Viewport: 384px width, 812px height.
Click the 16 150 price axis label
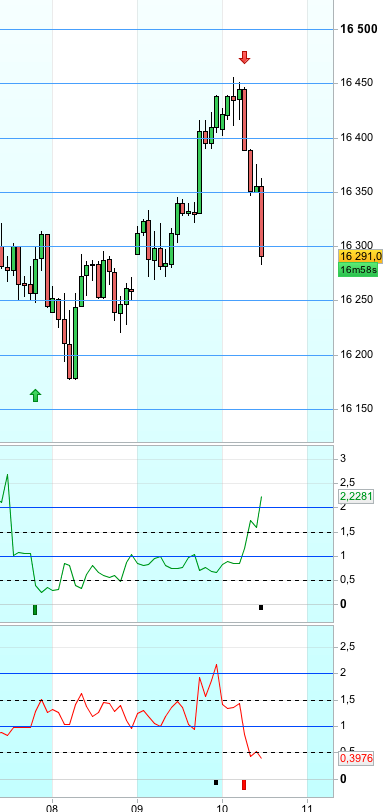tap(357, 409)
